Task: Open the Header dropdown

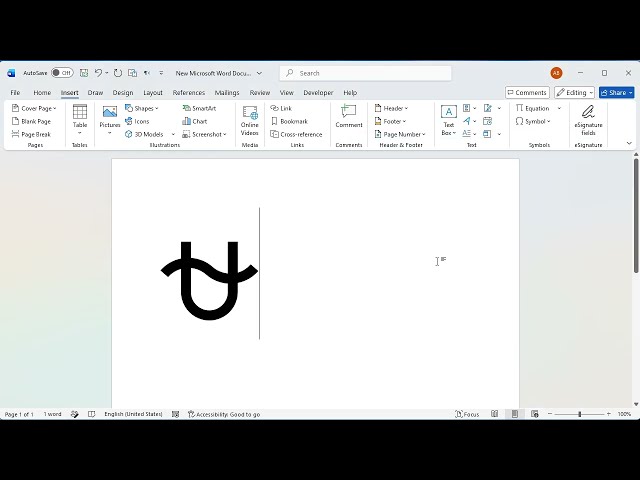Action: coord(391,108)
